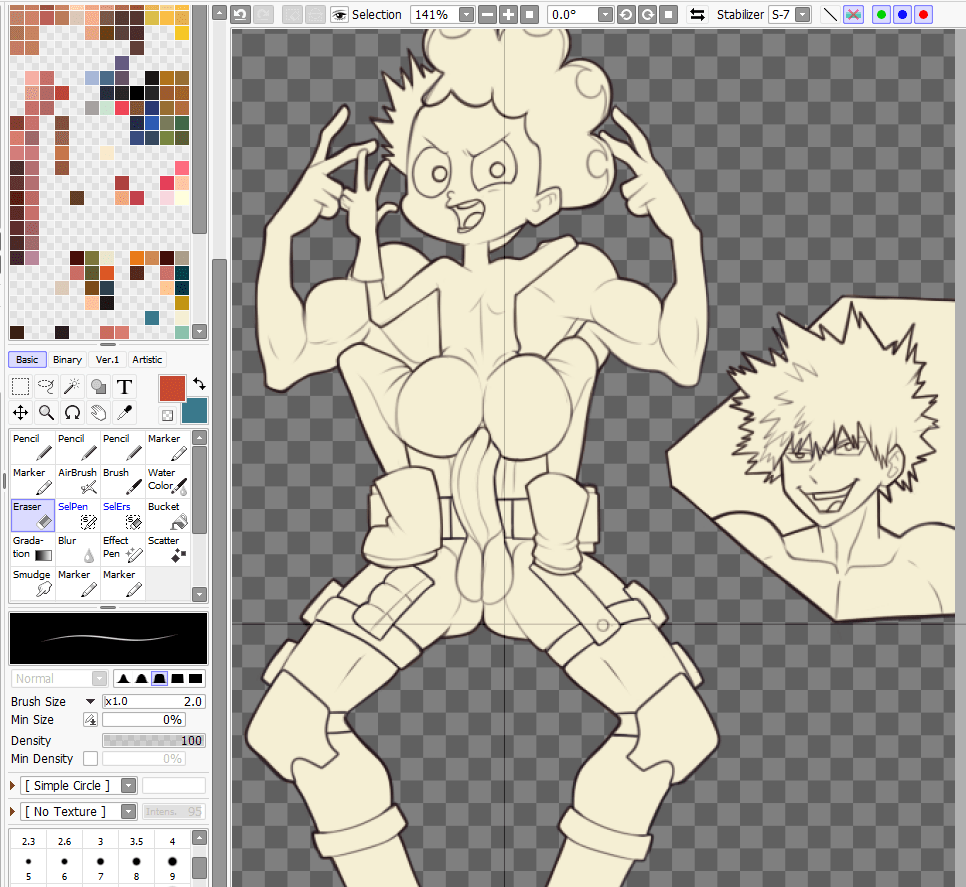
Task: Activate the Eyedropper tool
Action: pyautogui.click(x=124, y=412)
